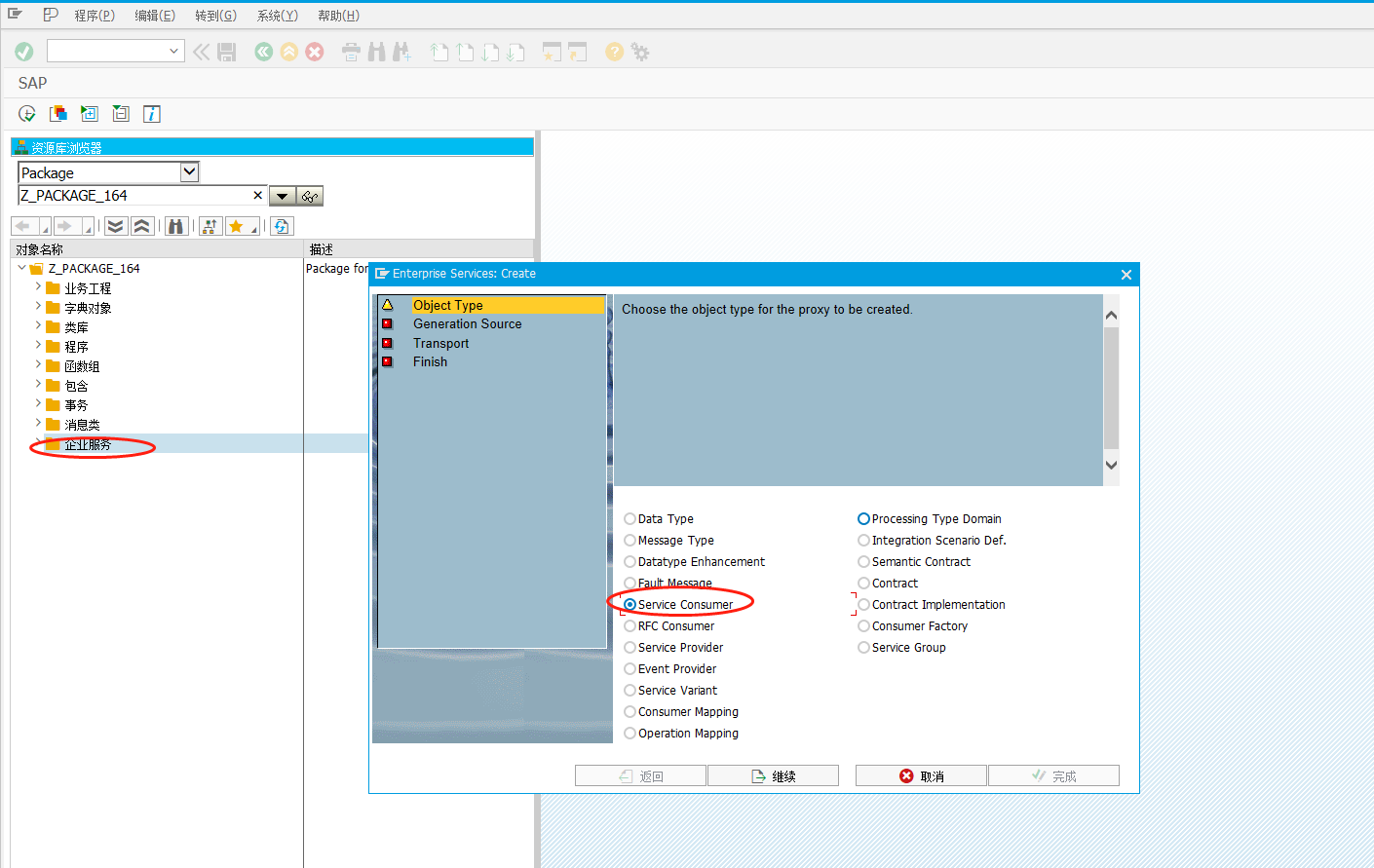Screen dimensions: 1374x868
Task: Click the Collapse All double-up arrows icon
Action: coord(141,226)
